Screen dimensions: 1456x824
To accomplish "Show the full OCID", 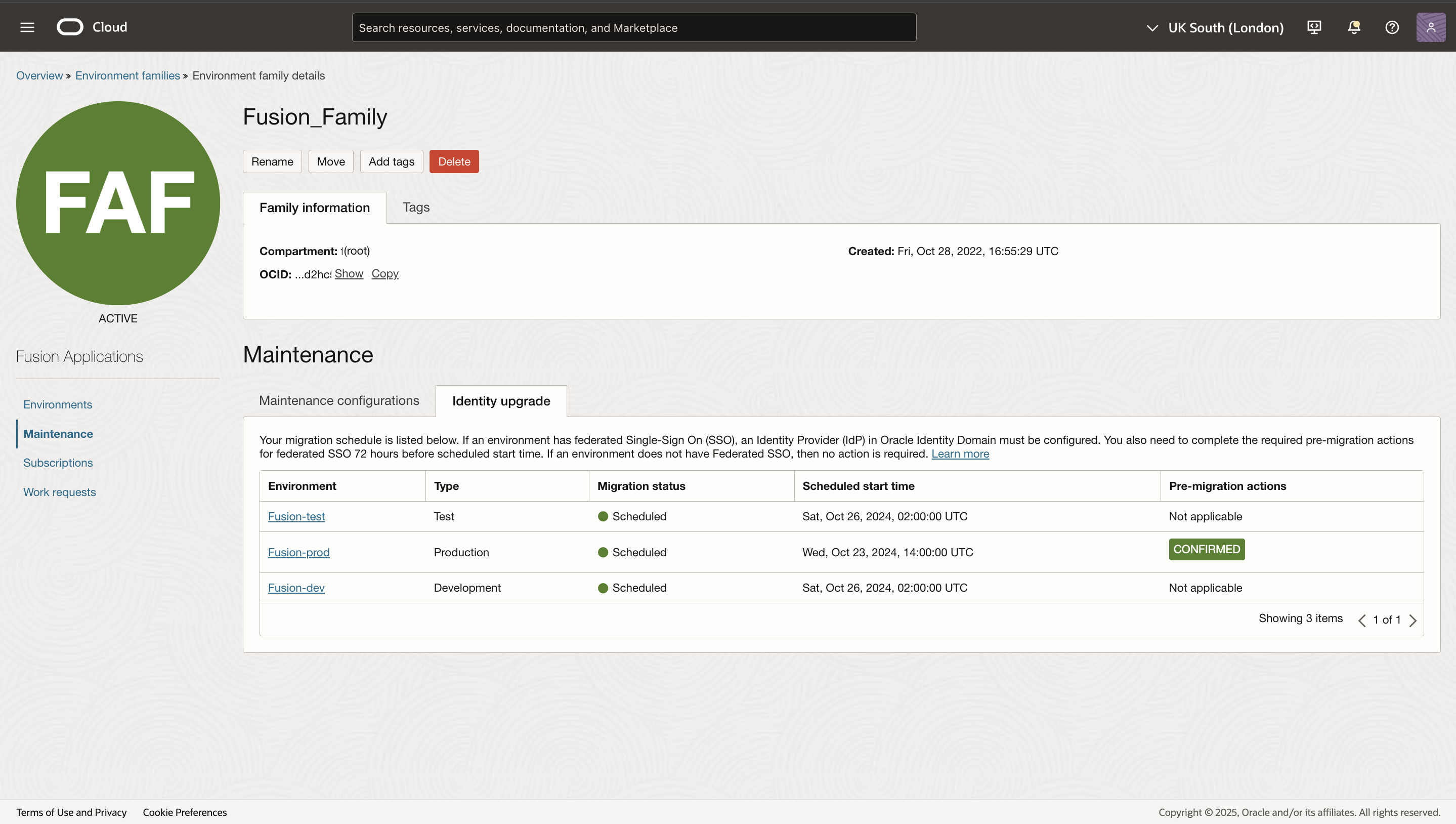I will pyautogui.click(x=349, y=273).
